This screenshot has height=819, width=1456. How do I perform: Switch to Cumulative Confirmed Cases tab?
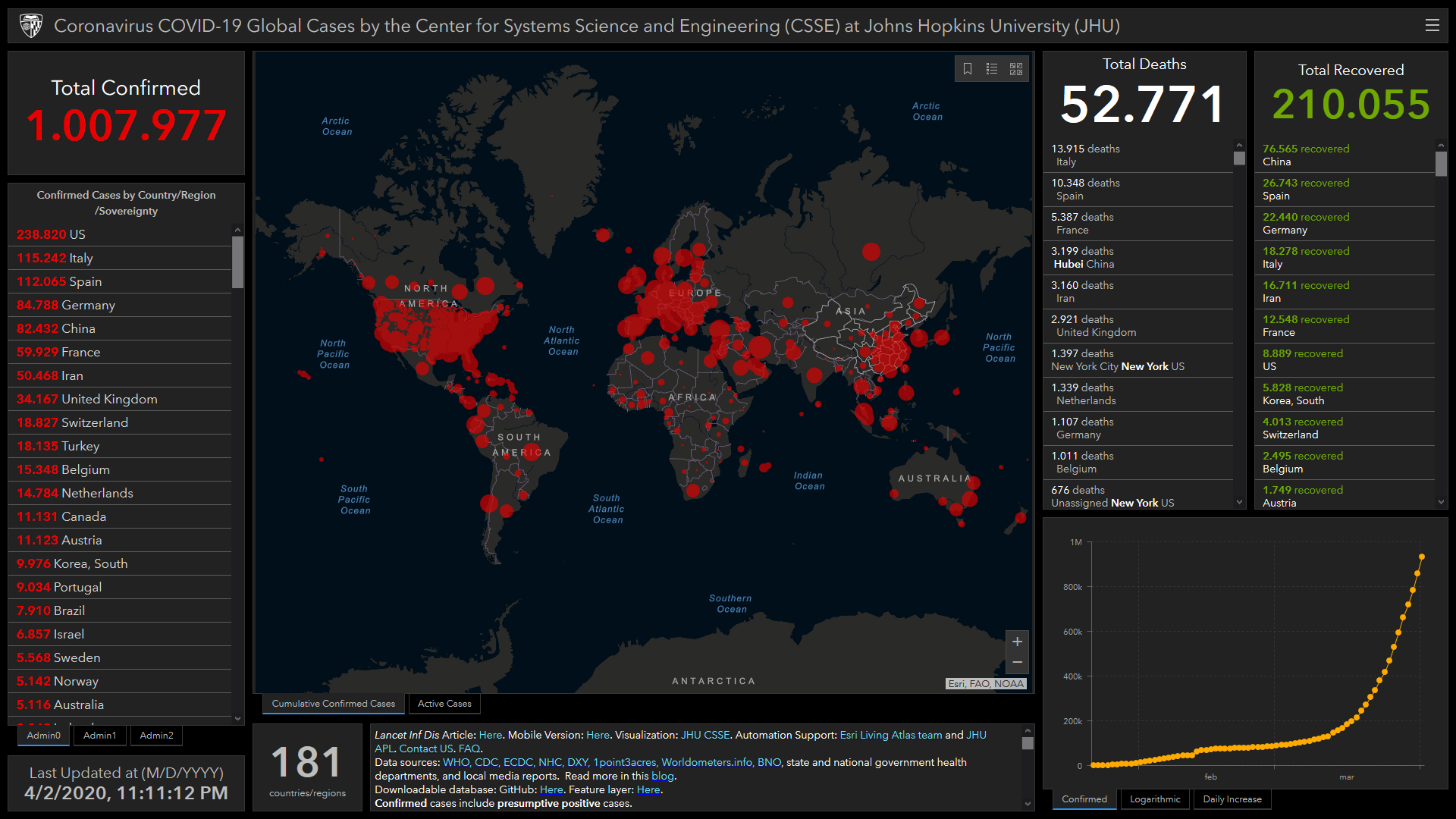click(x=334, y=704)
